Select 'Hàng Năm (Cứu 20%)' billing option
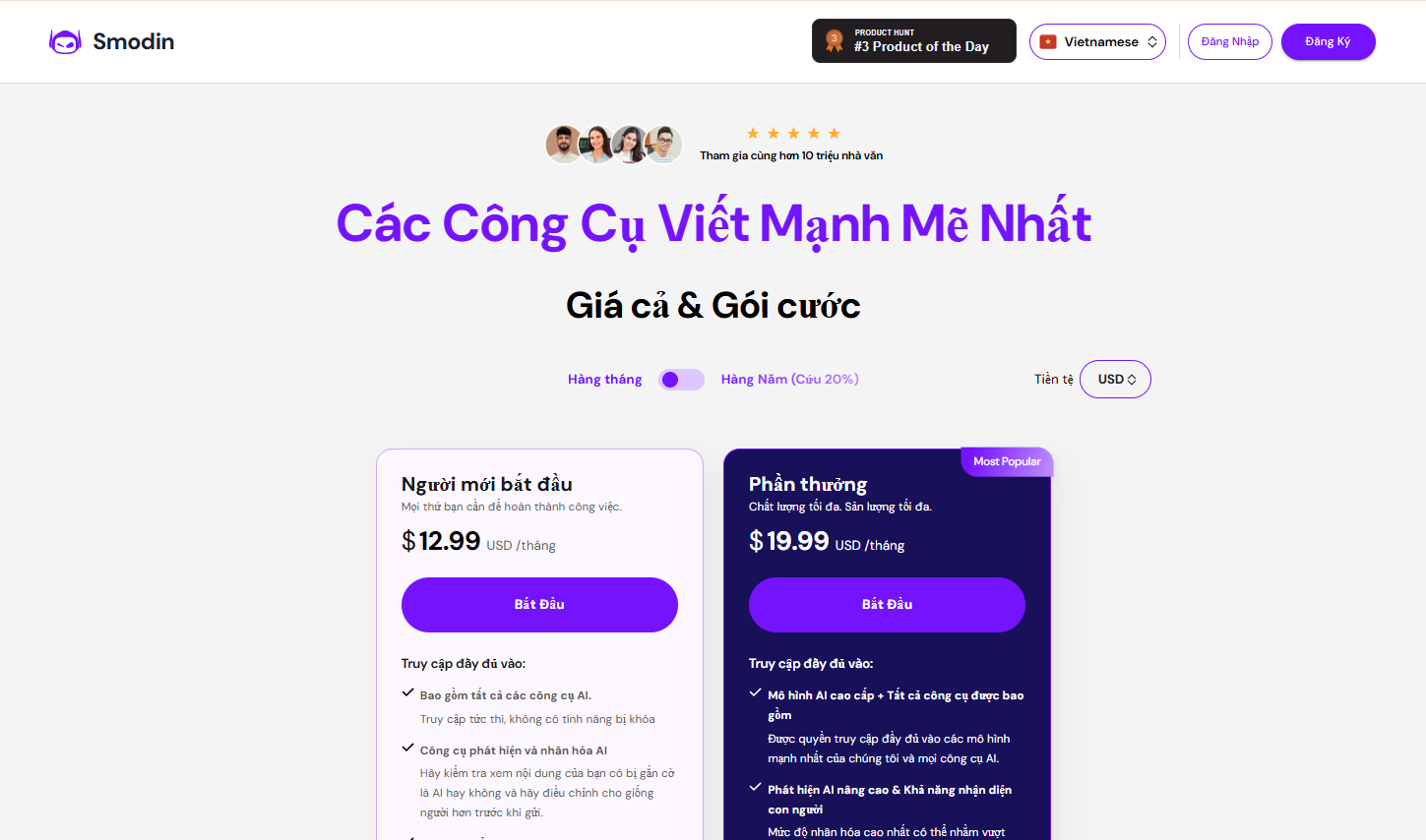The image size is (1426, 840). [x=789, y=380]
